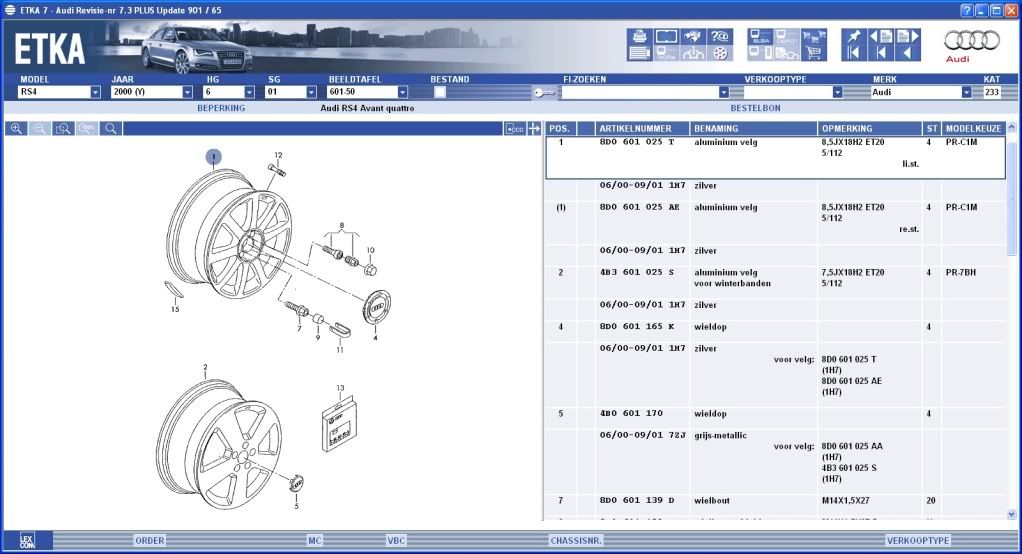Click the zoom out magnifier icon
This screenshot has height=554, width=1022.
point(40,128)
